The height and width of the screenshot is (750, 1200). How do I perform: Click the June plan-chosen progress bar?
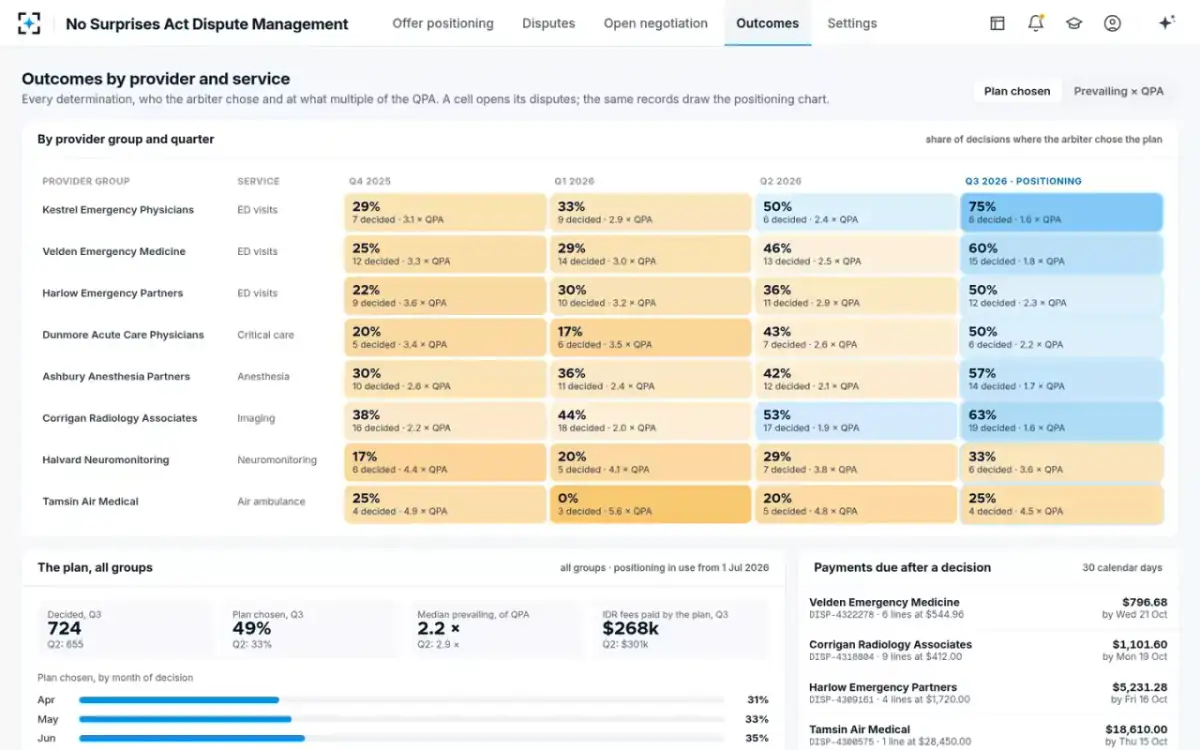pyautogui.click(x=401, y=738)
